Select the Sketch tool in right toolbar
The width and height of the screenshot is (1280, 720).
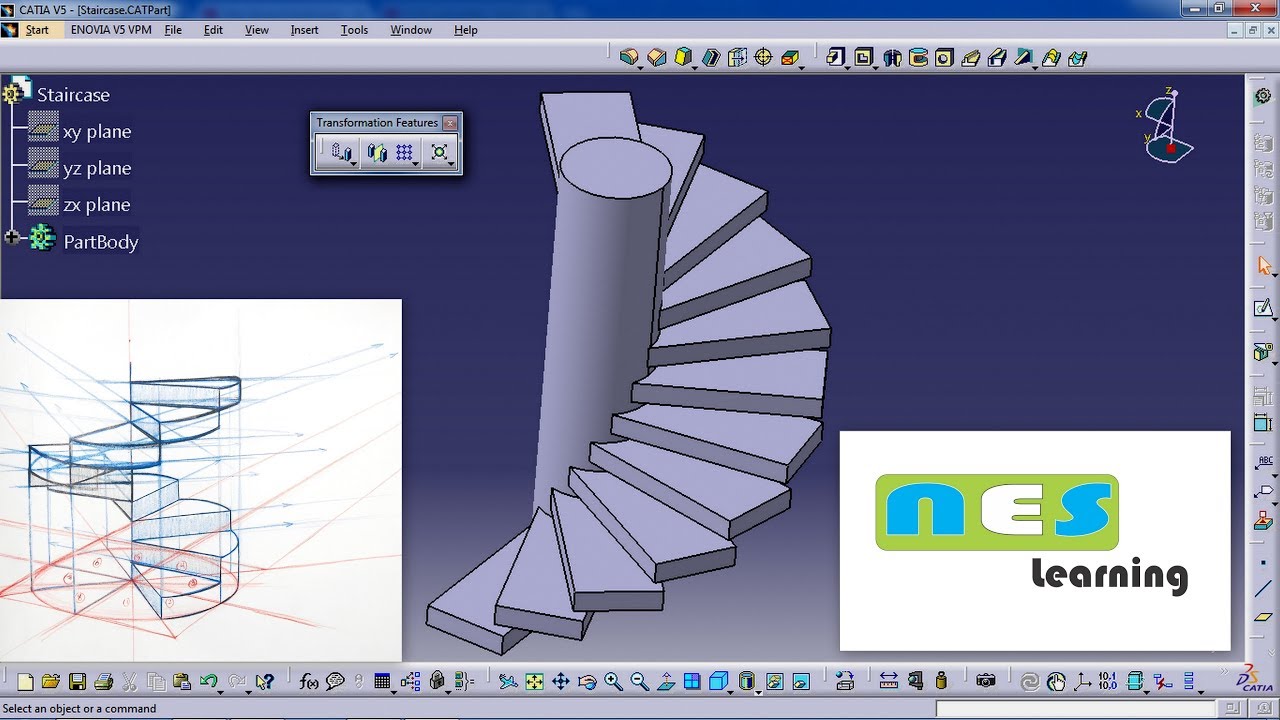tap(1264, 308)
